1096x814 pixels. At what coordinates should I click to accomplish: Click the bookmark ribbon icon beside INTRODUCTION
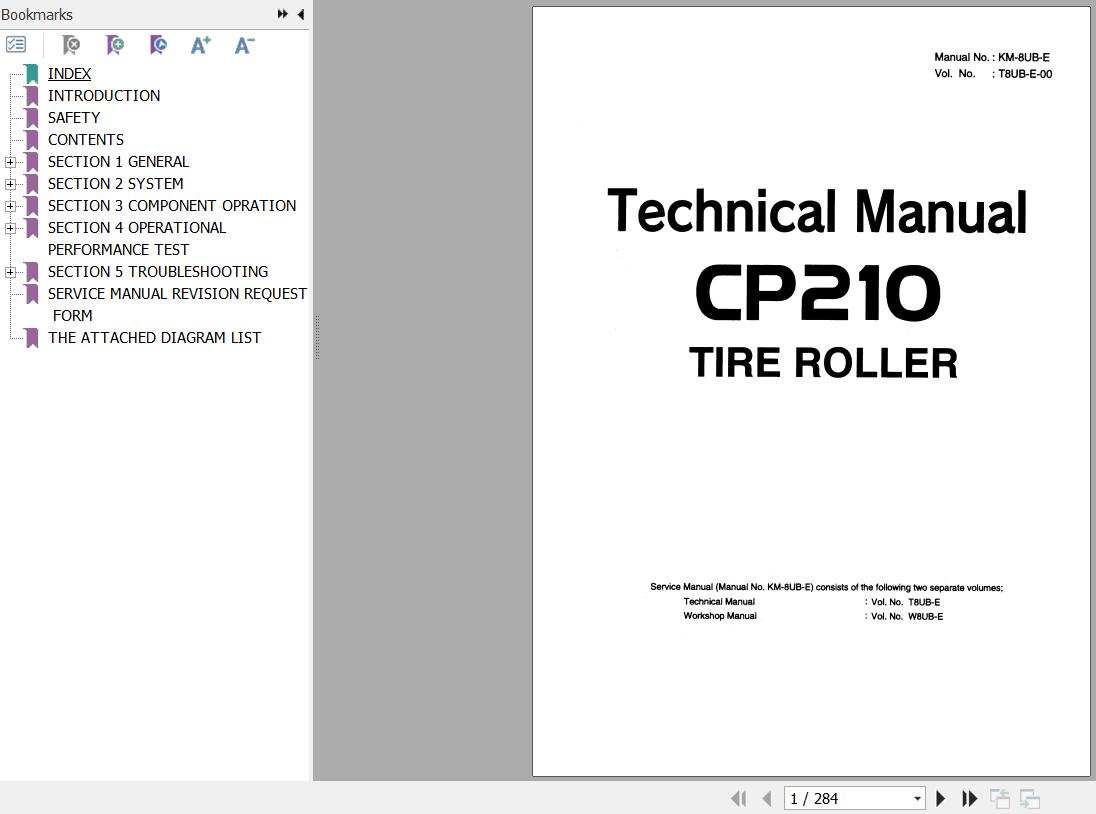(31, 96)
